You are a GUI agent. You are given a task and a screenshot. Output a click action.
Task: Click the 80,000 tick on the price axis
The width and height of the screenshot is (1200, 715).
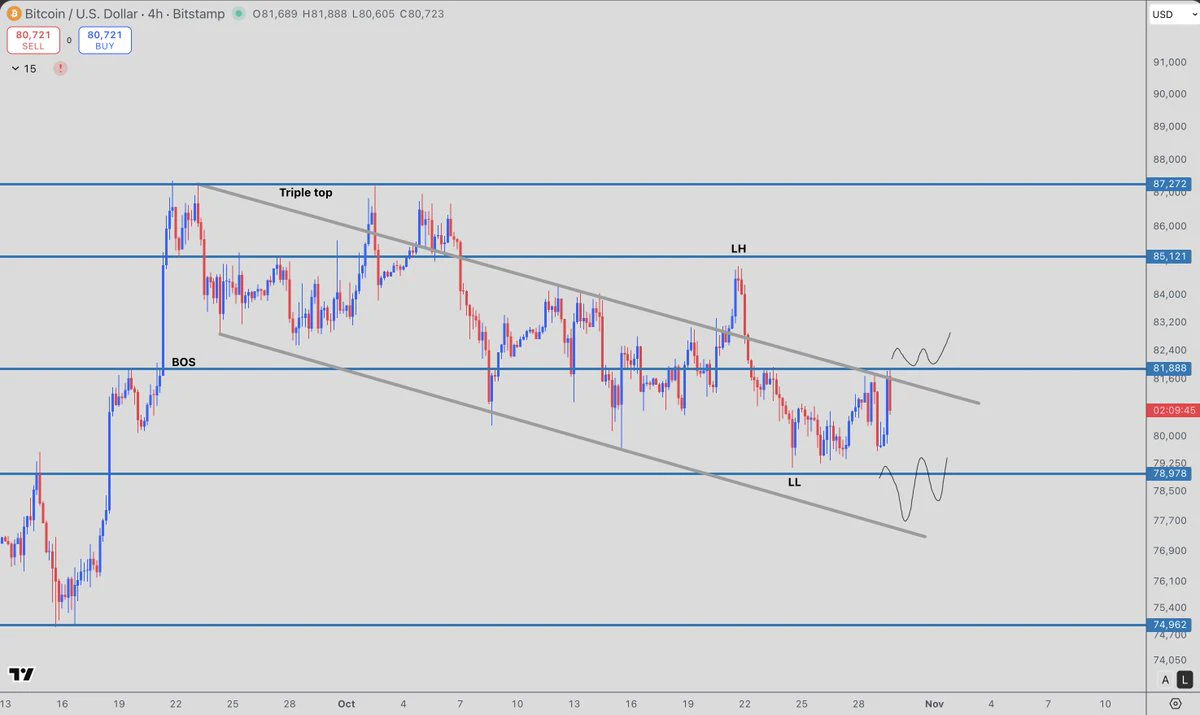(x=1170, y=436)
